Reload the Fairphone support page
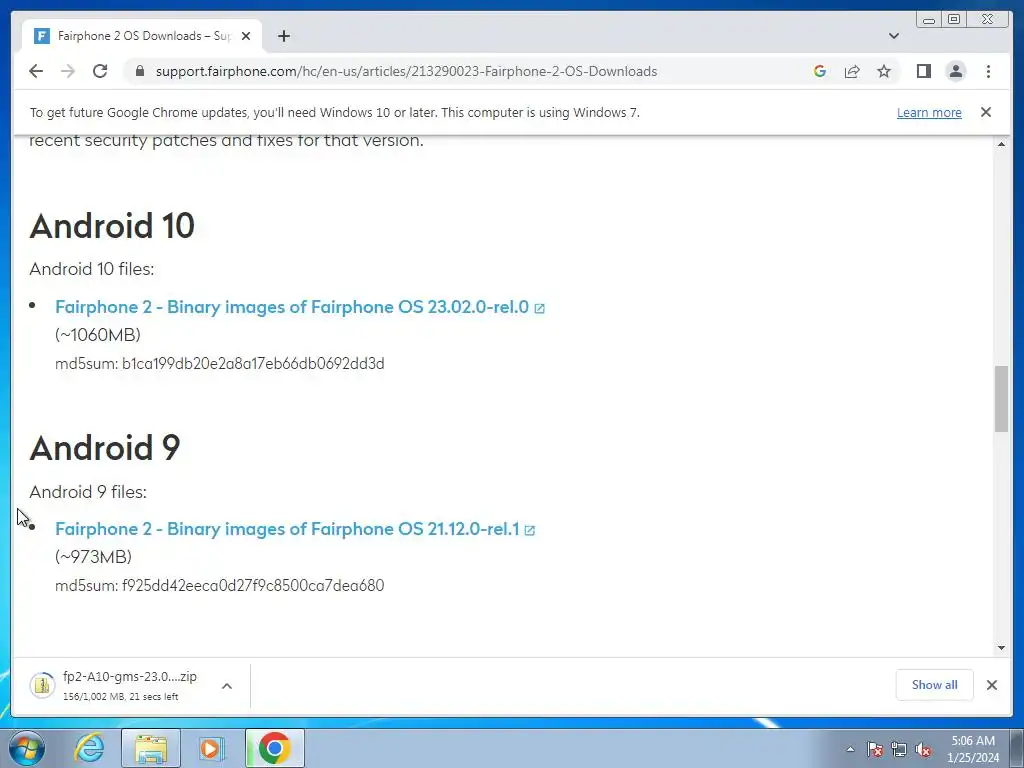Image resolution: width=1024 pixels, height=768 pixels. 100,71
